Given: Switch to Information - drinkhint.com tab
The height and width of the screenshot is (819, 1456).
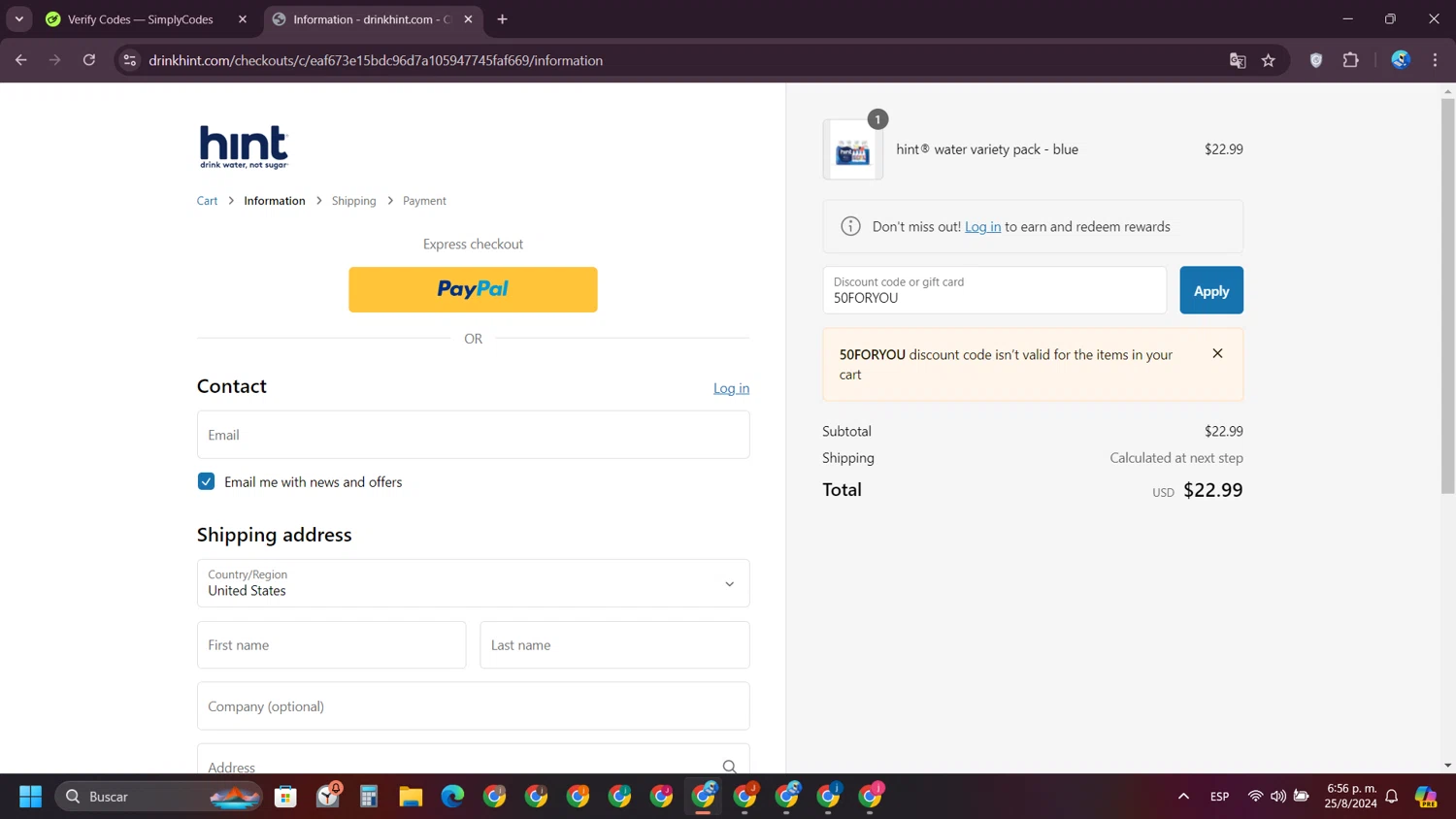Looking at the screenshot, I should pos(373,19).
